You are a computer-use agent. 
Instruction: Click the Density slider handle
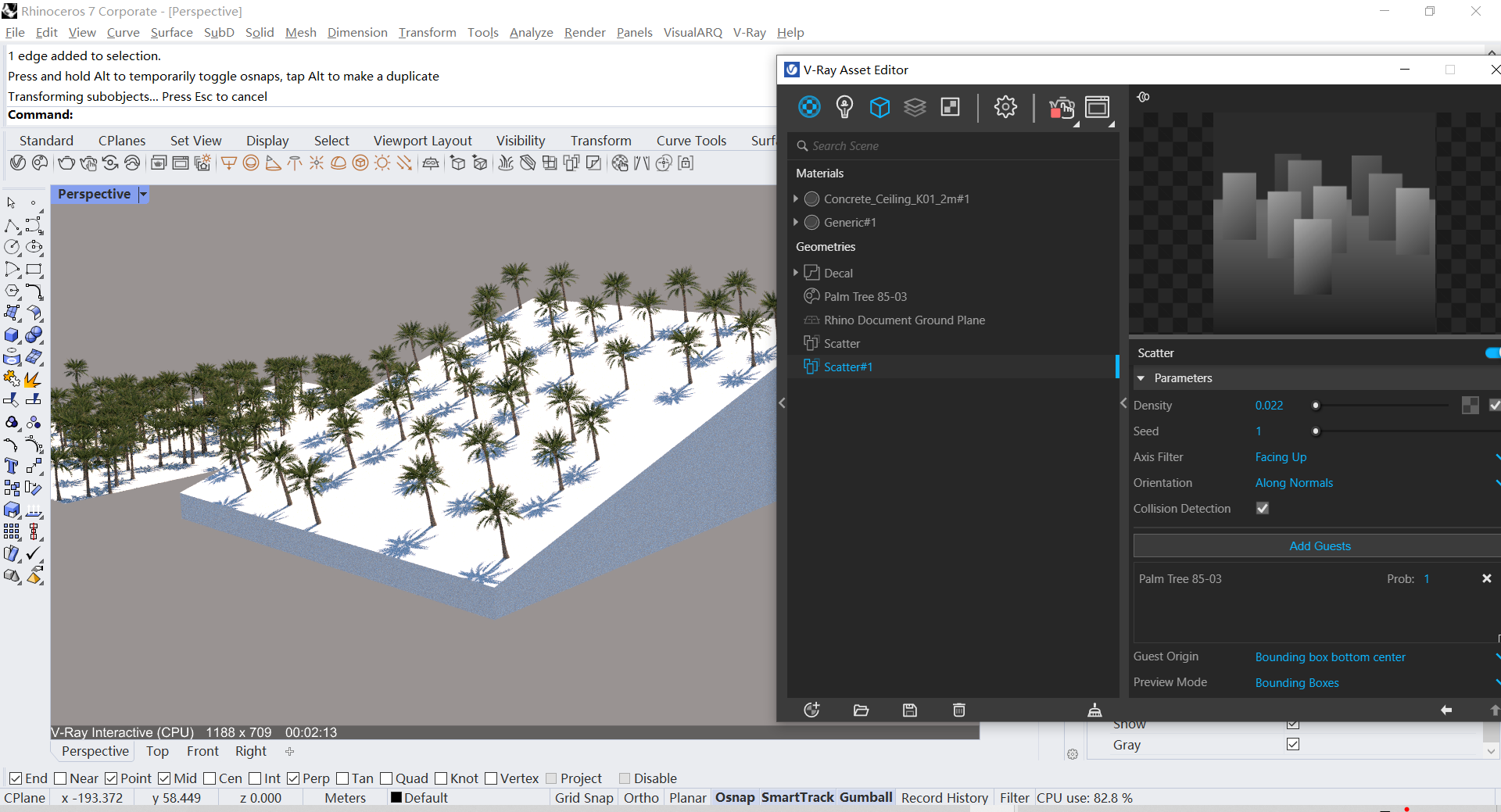[1316, 405]
